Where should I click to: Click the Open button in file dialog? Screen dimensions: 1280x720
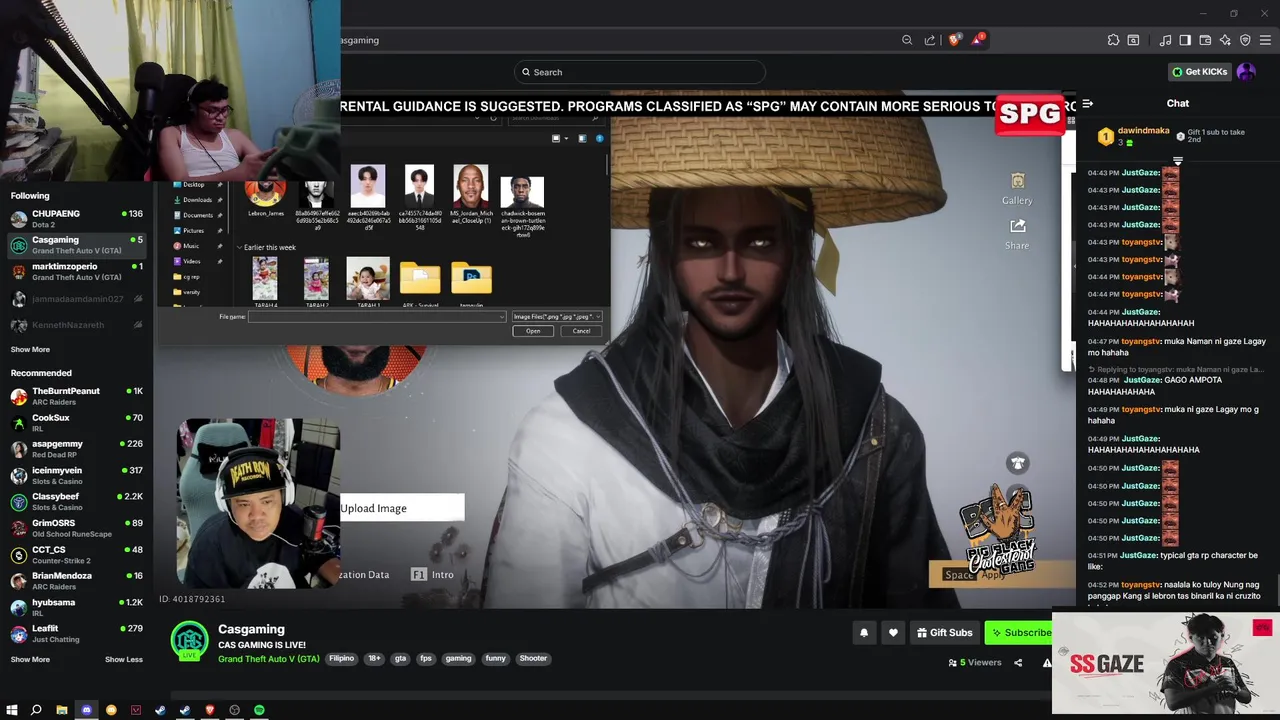533,331
